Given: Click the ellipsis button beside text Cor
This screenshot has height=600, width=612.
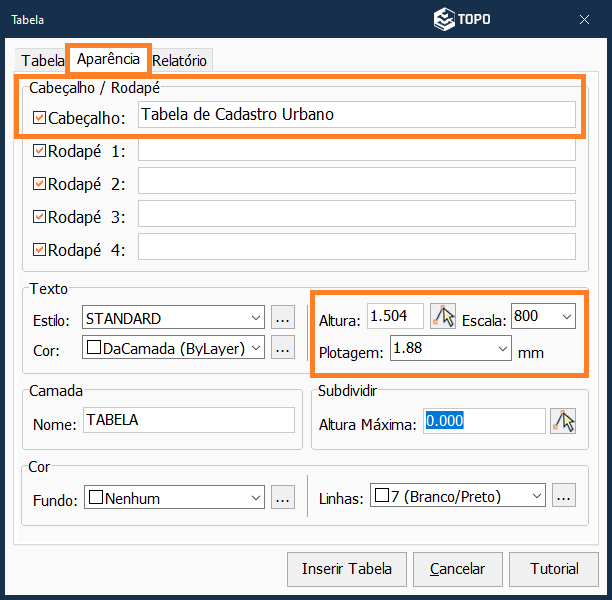Looking at the screenshot, I should coord(283,347).
